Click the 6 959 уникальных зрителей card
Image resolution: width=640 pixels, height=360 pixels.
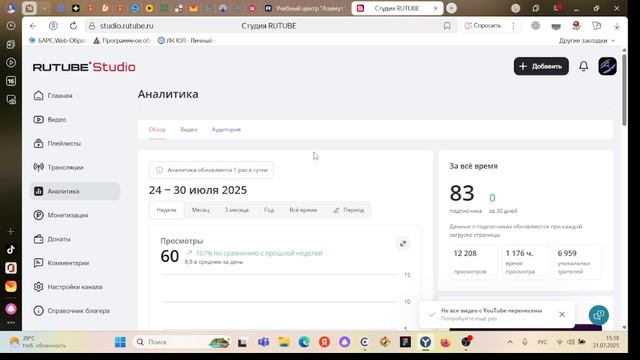pos(578,261)
